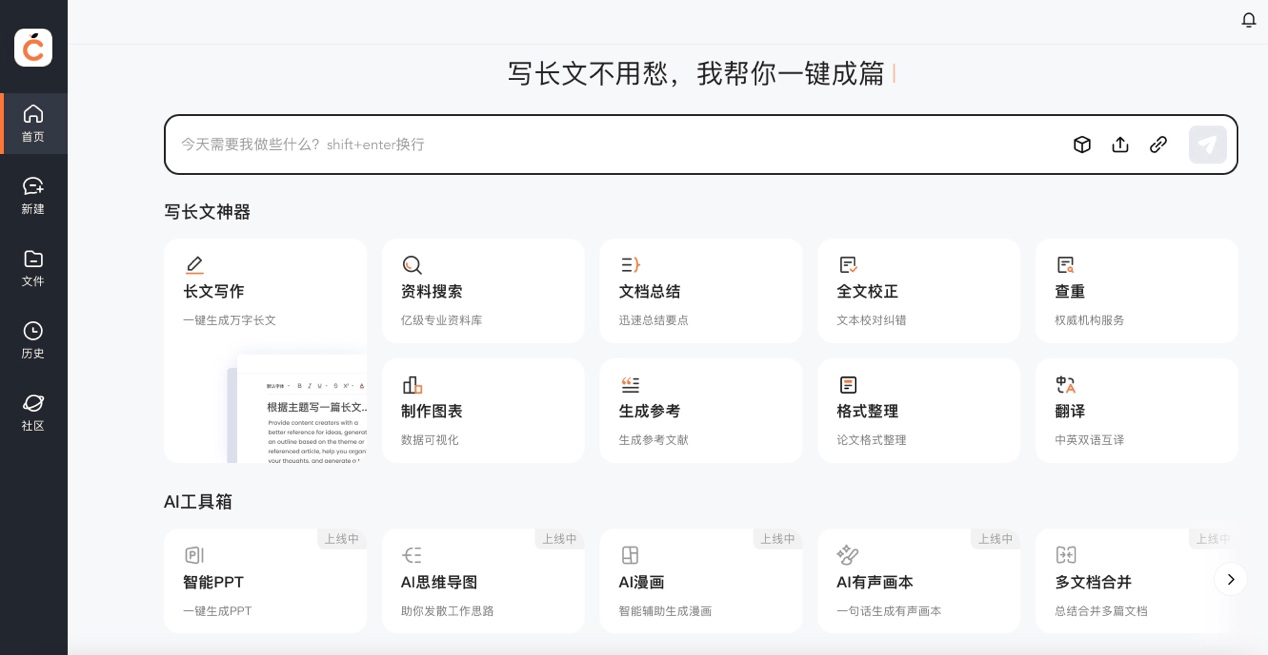Click 权威机构服务 description text

pyautogui.click(x=1089, y=320)
